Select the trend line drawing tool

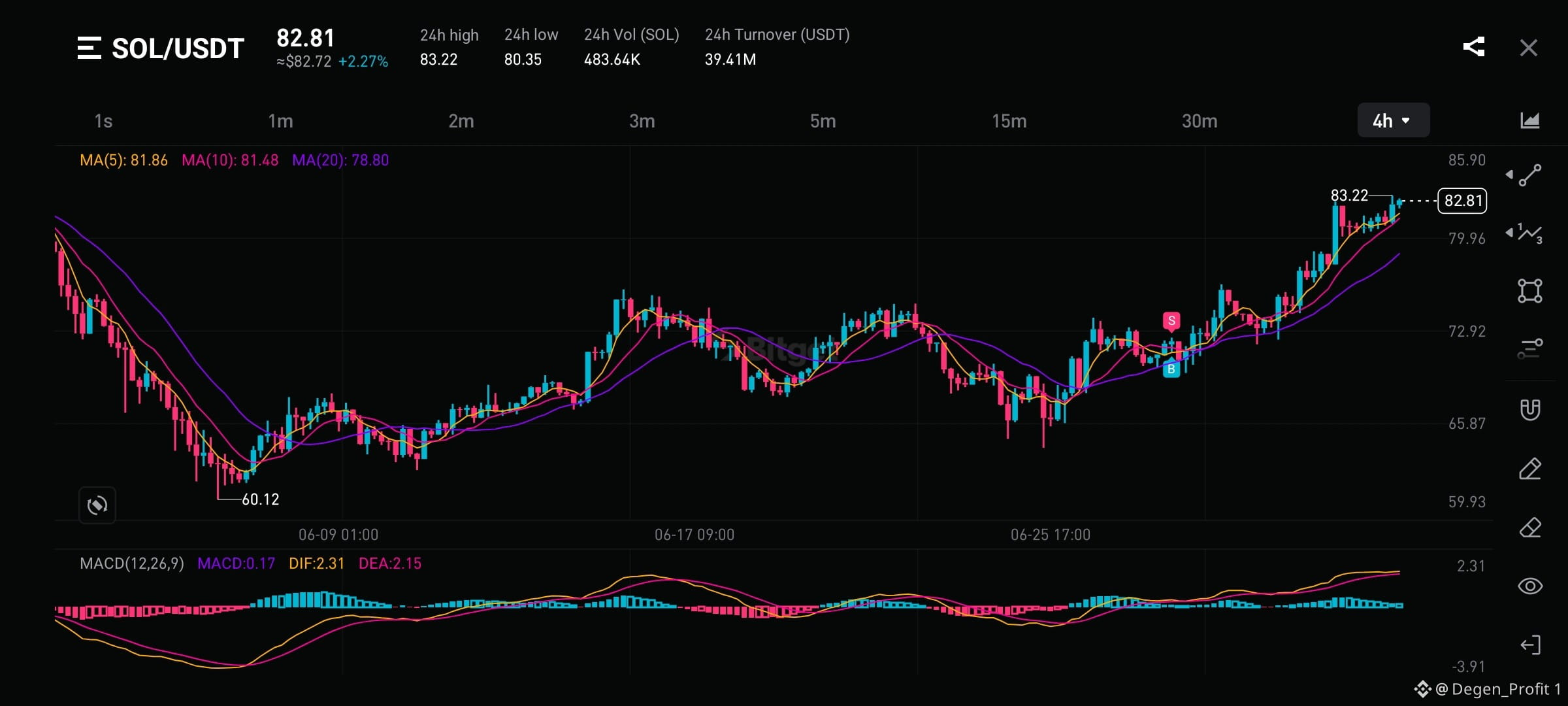[x=1530, y=175]
